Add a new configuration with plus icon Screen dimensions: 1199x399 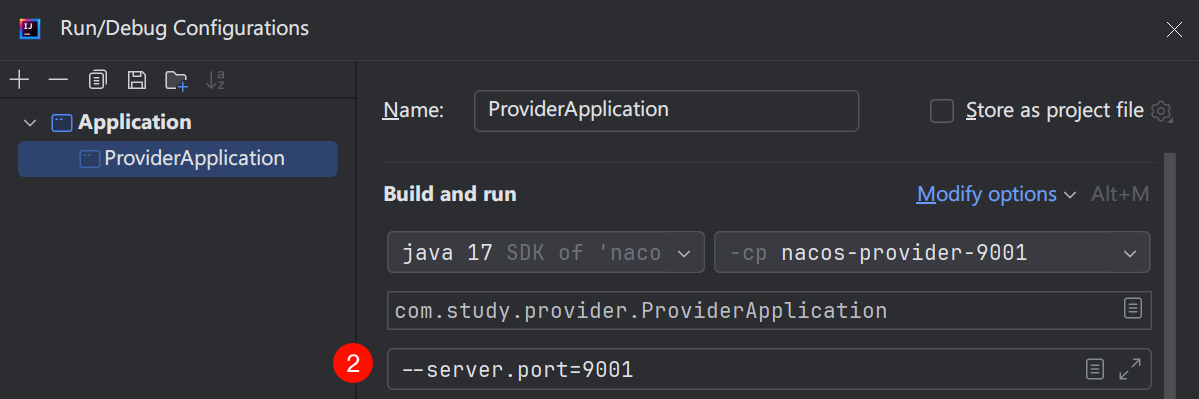[x=19, y=79]
